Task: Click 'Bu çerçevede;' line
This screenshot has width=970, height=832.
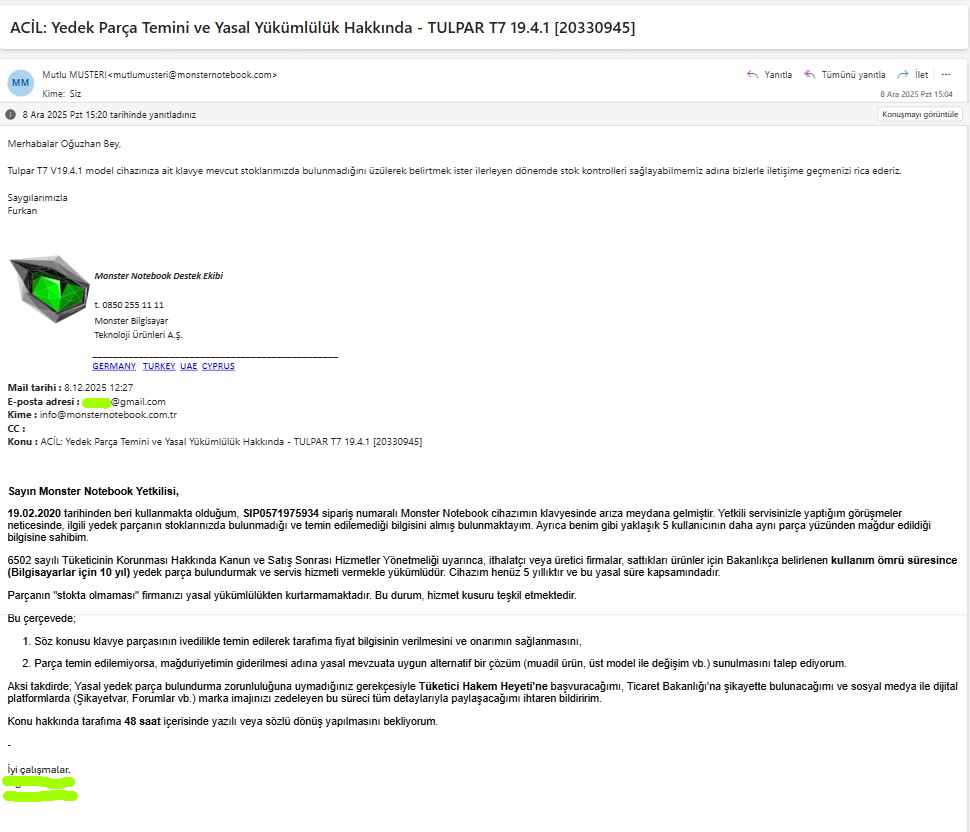Action: 41,619
